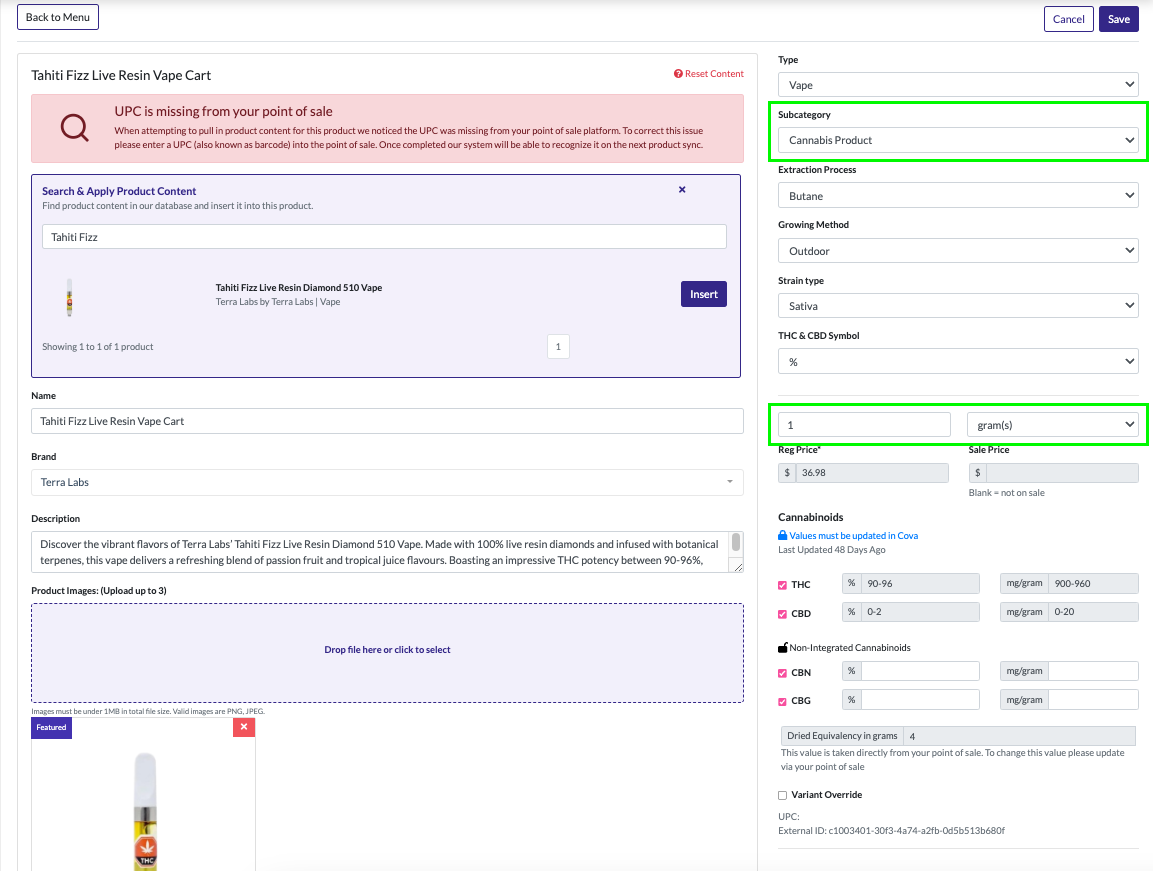Click the quantity field containing 1
Screen dimensions: 1153x871
coord(864,425)
